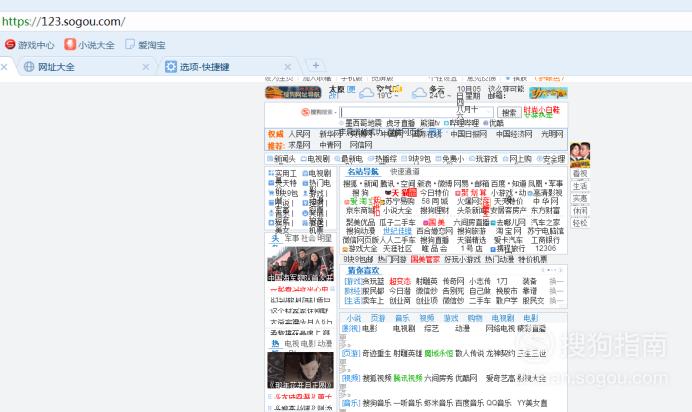The height and width of the screenshot is (412, 692).
Task: Open the 世纪佳缘 link
Action: tap(397, 231)
